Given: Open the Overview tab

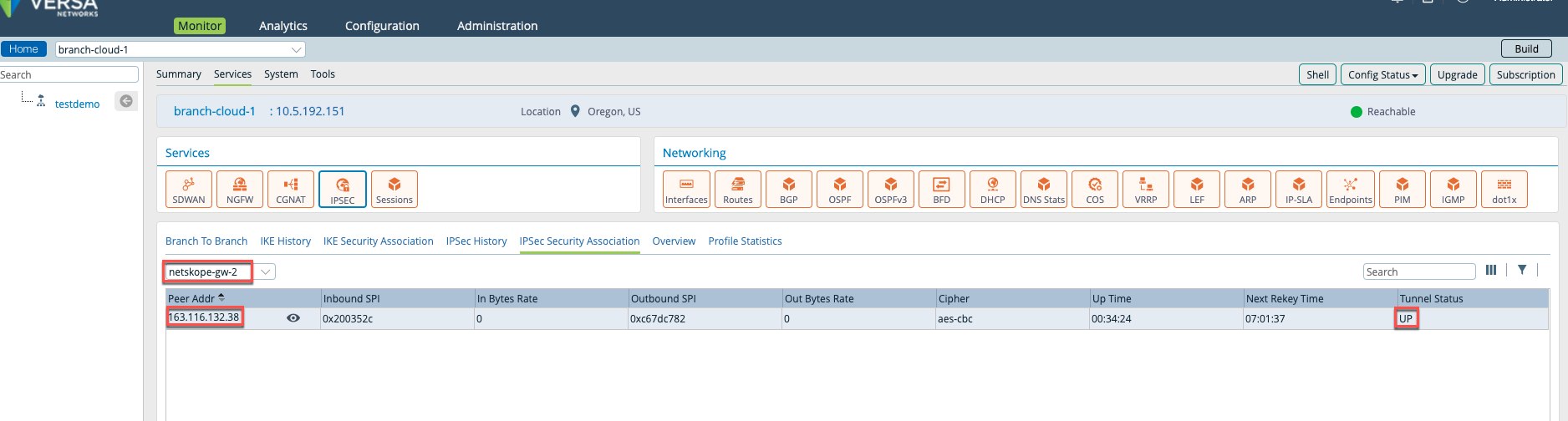Looking at the screenshot, I should point(674,241).
